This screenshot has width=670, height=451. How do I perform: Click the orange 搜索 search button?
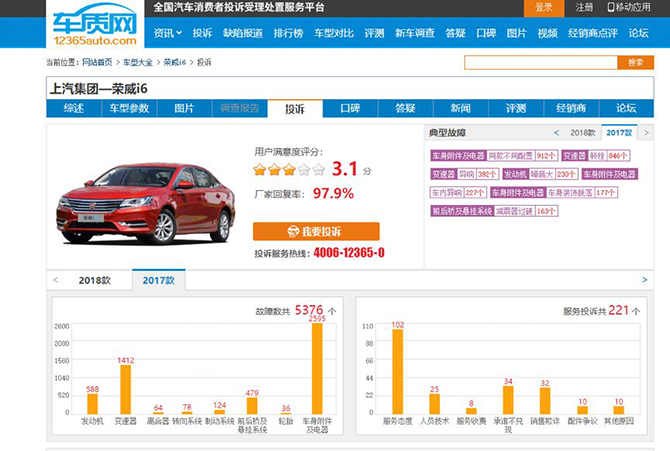[635, 62]
